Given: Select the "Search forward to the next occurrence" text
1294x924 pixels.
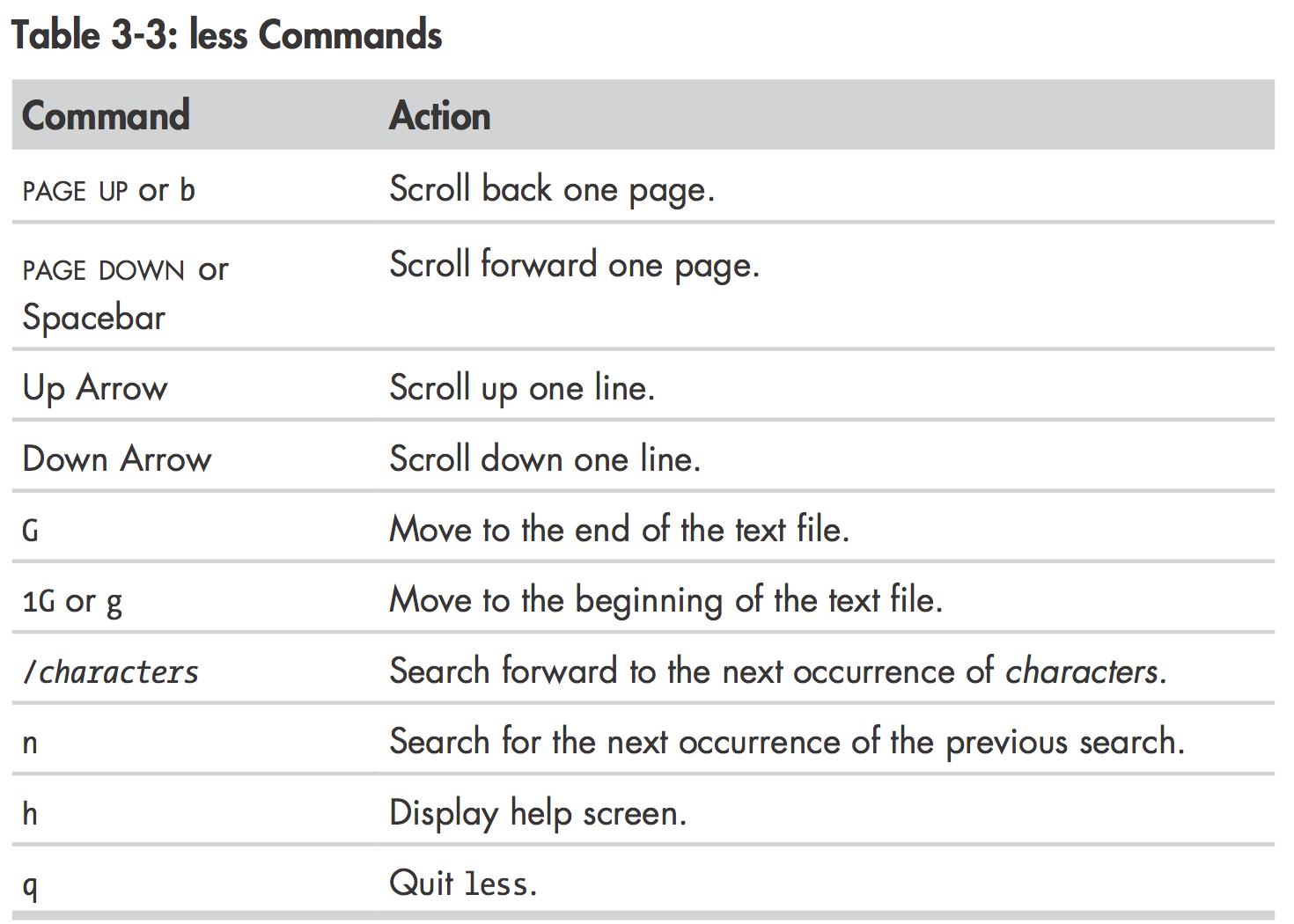Looking at the screenshot, I should point(777,672).
